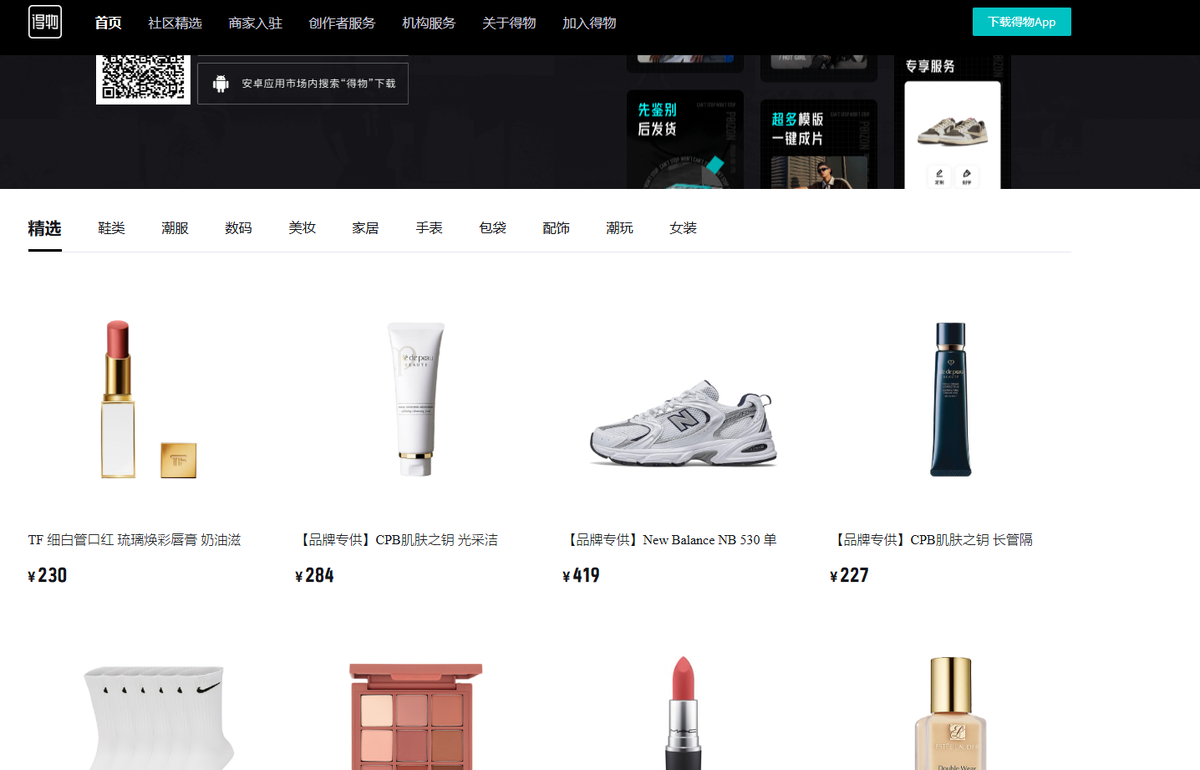Click the ¥230 price
Viewport: 1200px width, 770px height.
47,575
